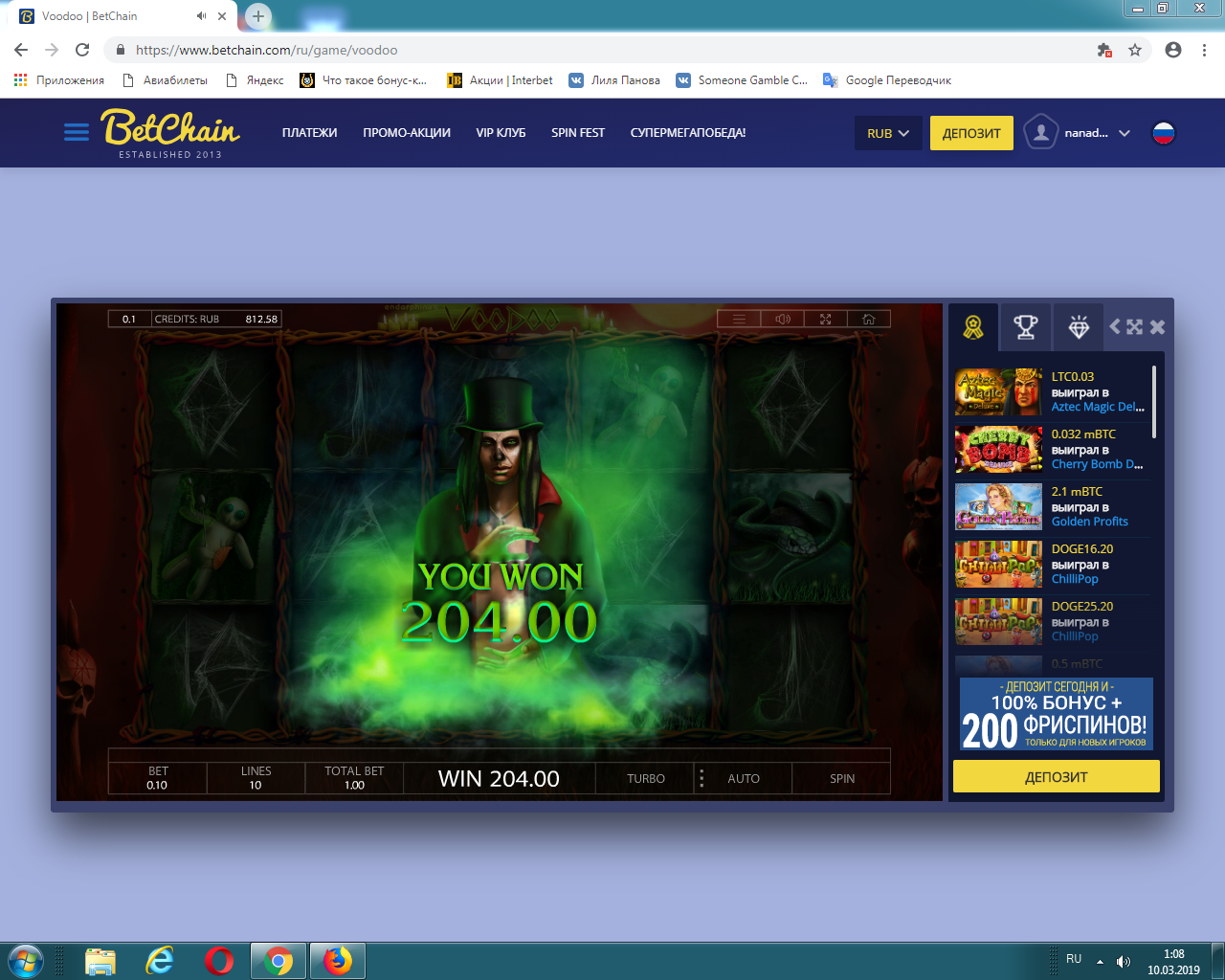1225x980 pixels.
Task: Open the Chrome three-dot menu
Action: point(1204,50)
